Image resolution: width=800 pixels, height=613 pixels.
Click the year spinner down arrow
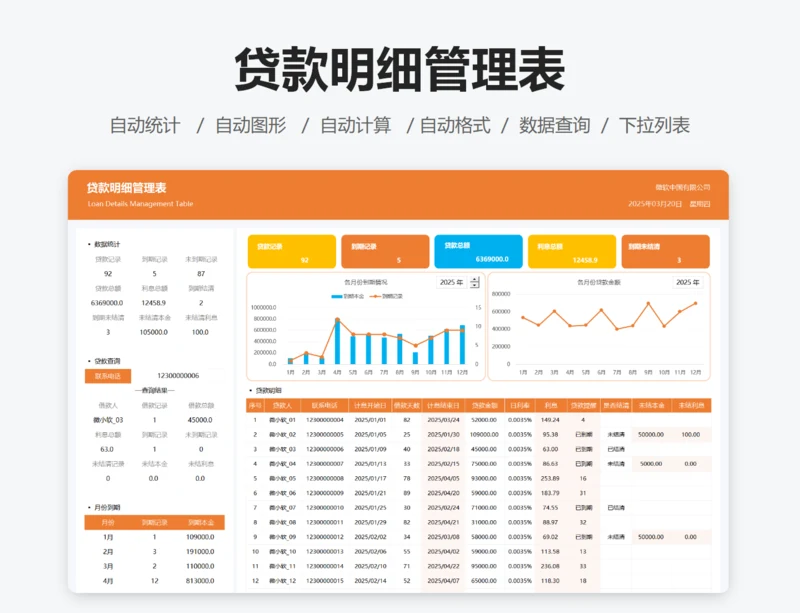coord(475,285)
